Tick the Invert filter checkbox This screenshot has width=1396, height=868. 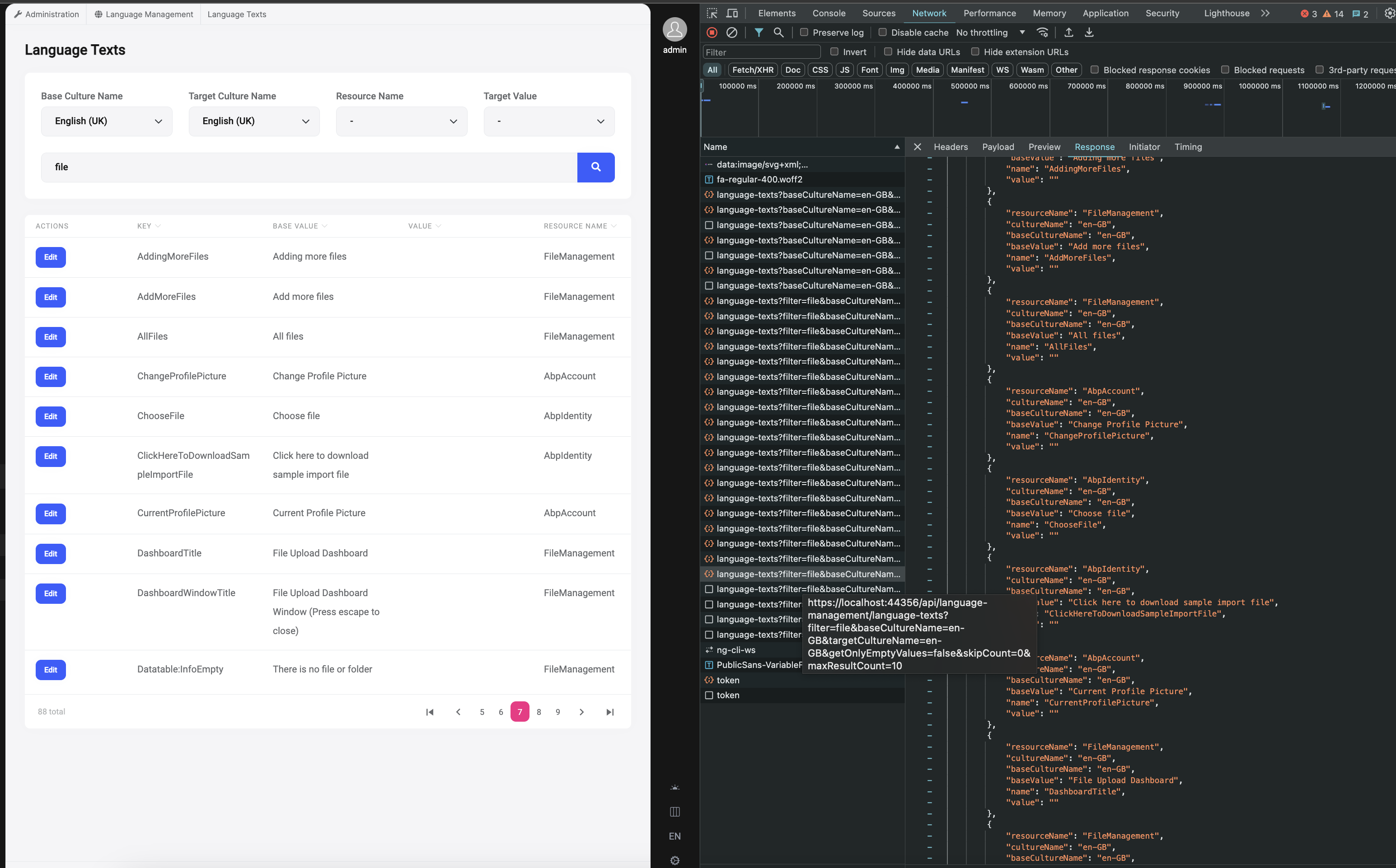coord(834,51)
